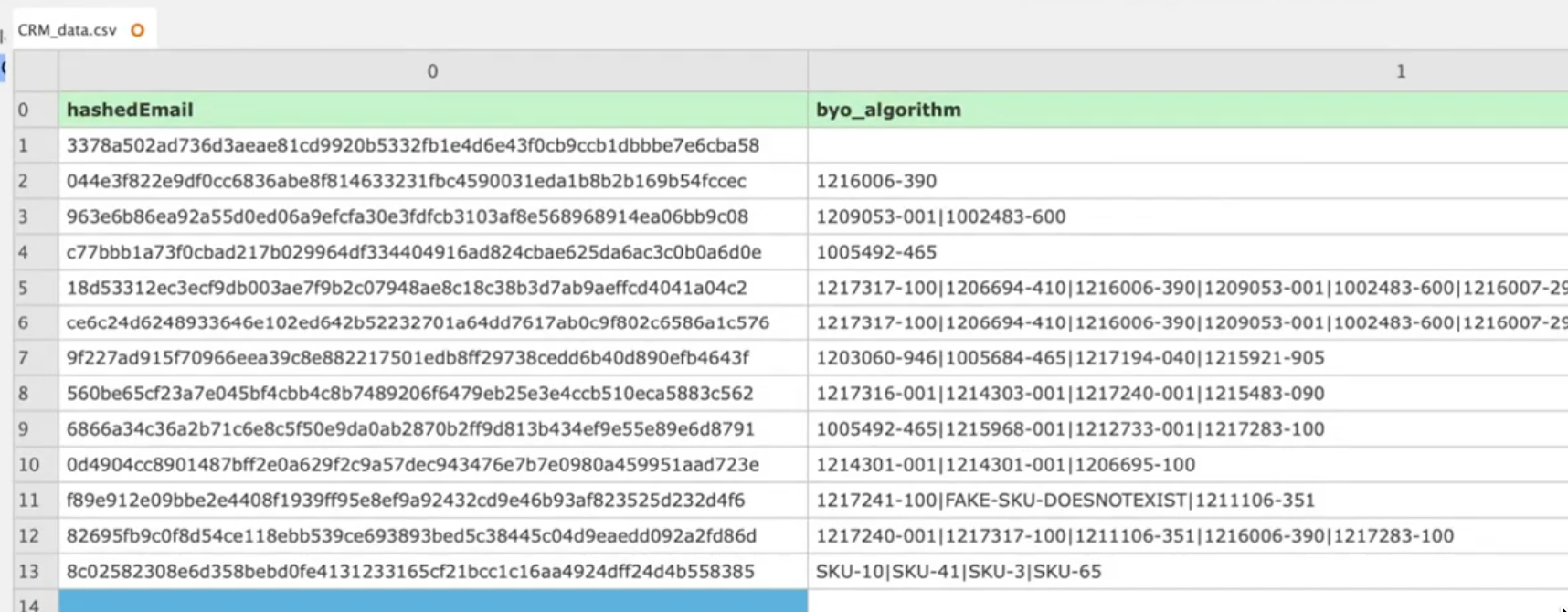Click the byo_algorithm header cell
1568x612 pixels.
point(1188,110)
